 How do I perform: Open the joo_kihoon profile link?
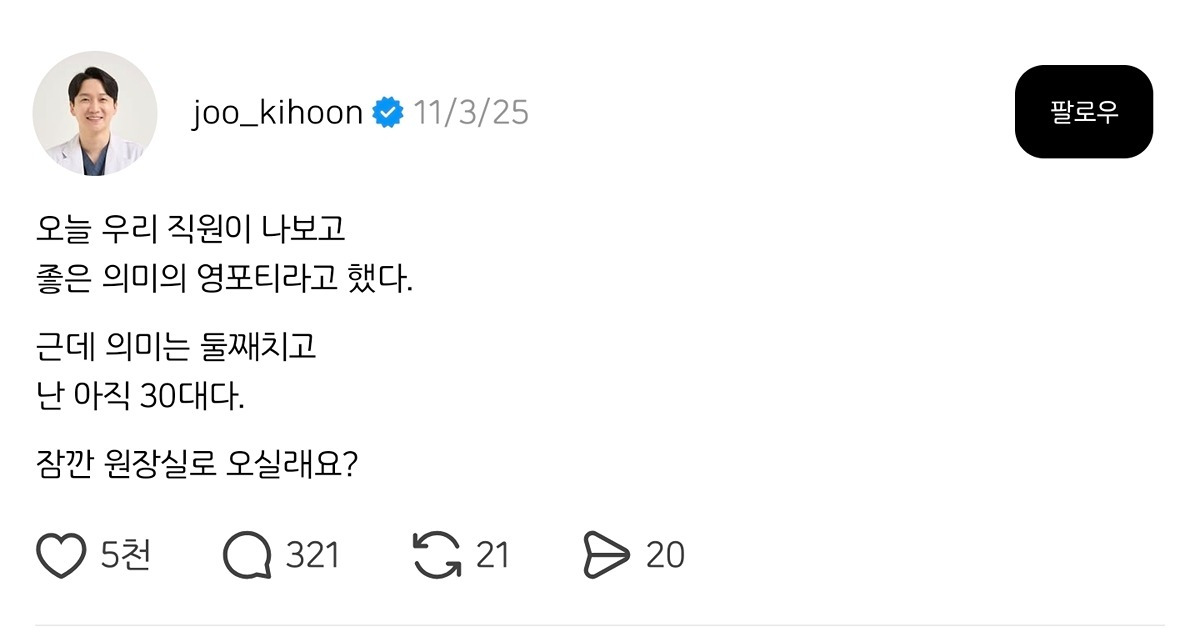coord(277,113)
